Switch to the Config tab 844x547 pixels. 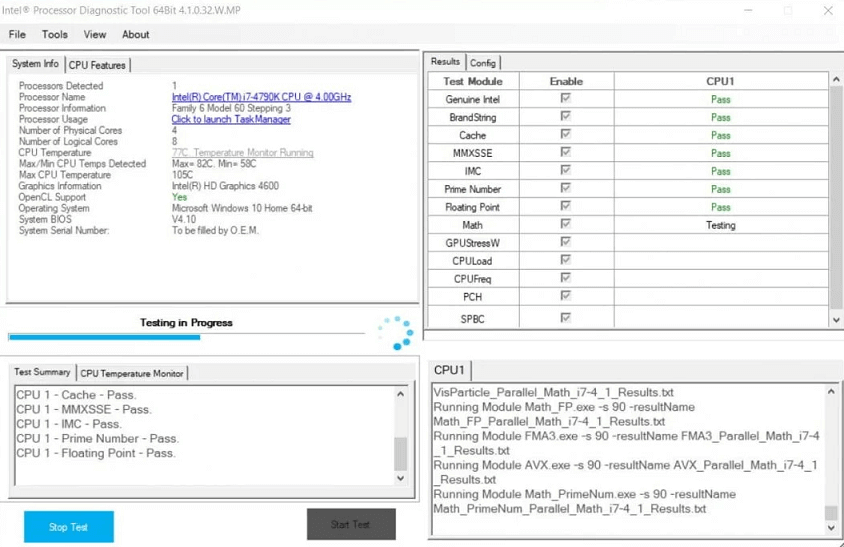[483, 62]
